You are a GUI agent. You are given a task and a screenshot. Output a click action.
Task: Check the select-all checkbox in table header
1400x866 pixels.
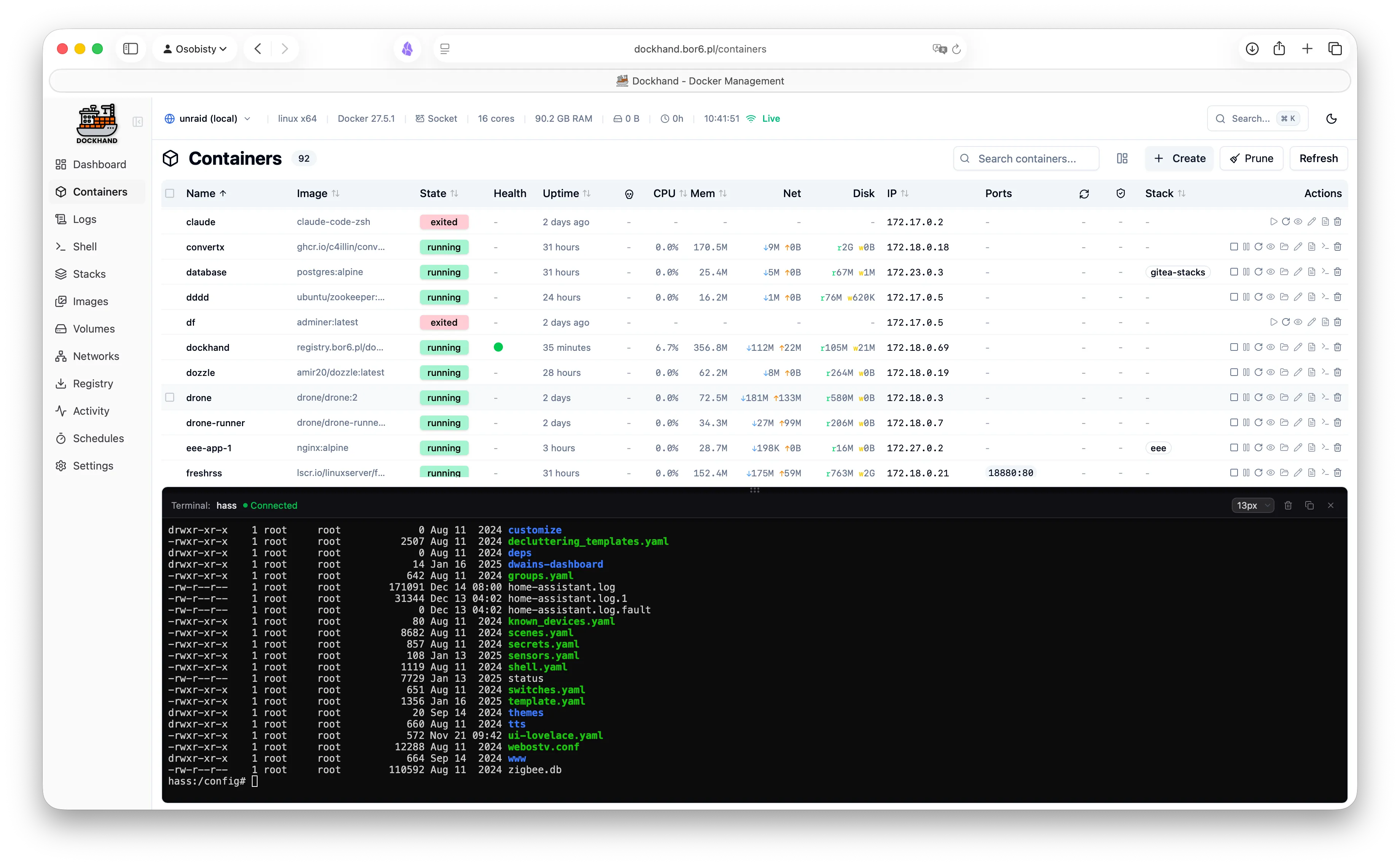pos(170,194)
